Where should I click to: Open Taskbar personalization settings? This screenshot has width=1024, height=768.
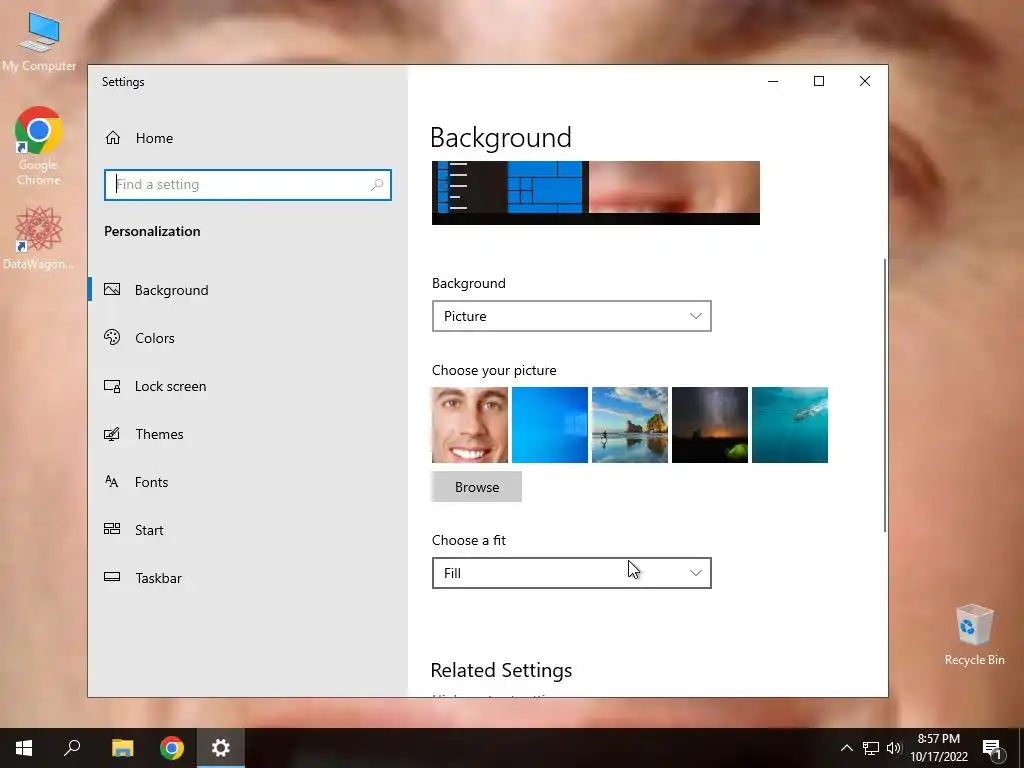pos(248,578)
